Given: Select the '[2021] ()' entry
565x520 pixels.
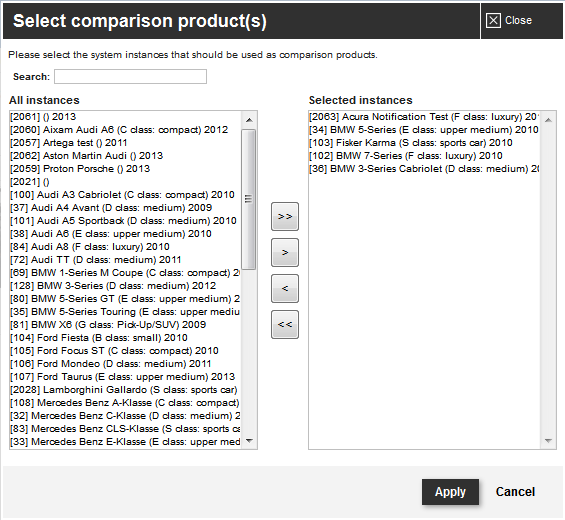Looking at the screenshot, I should click(x=125, y=182).
